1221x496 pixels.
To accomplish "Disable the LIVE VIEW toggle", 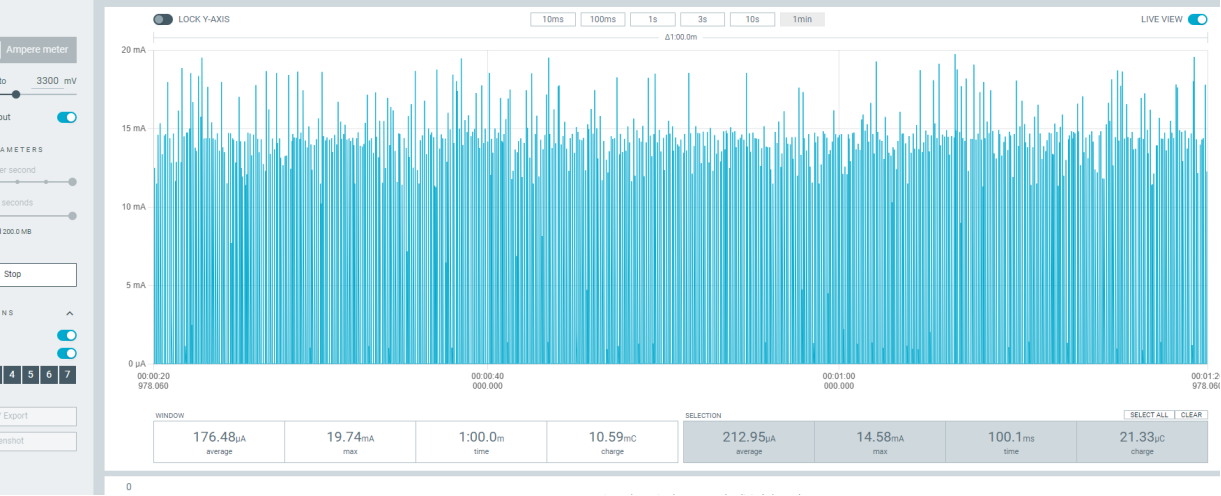I will coord(1197,19).
